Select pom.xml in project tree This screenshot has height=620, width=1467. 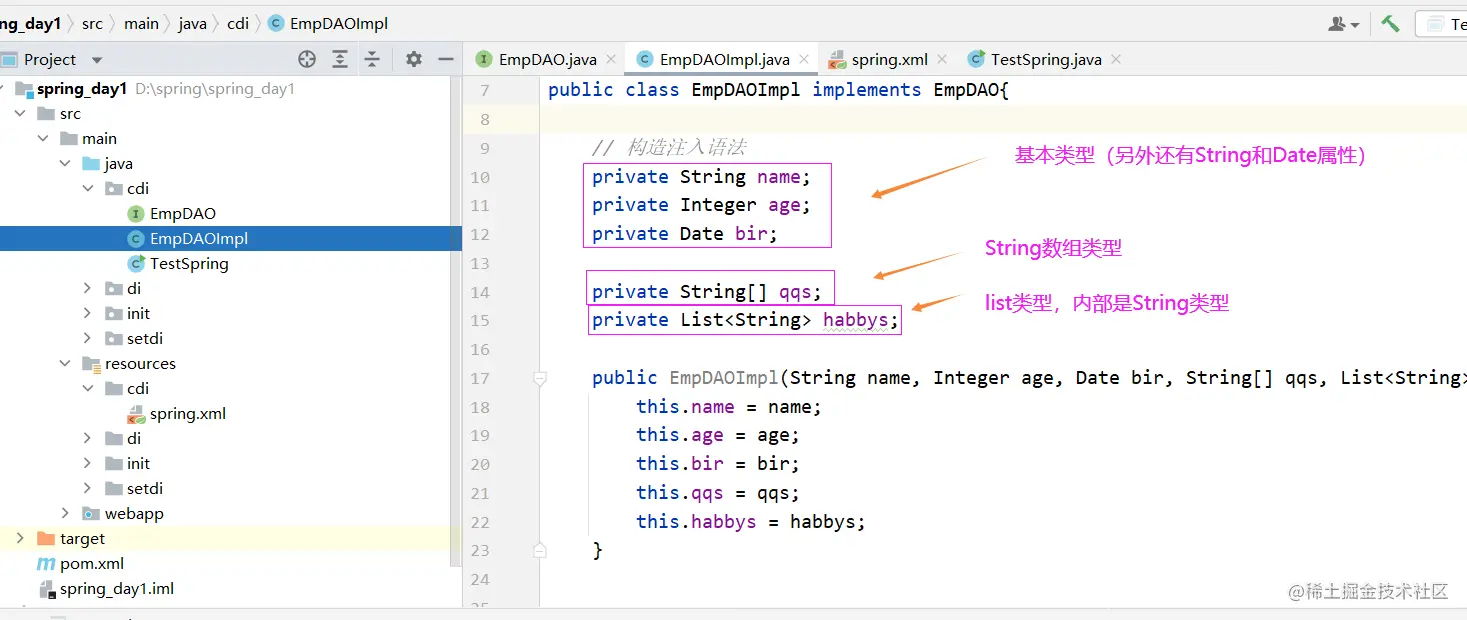(92, 564)
